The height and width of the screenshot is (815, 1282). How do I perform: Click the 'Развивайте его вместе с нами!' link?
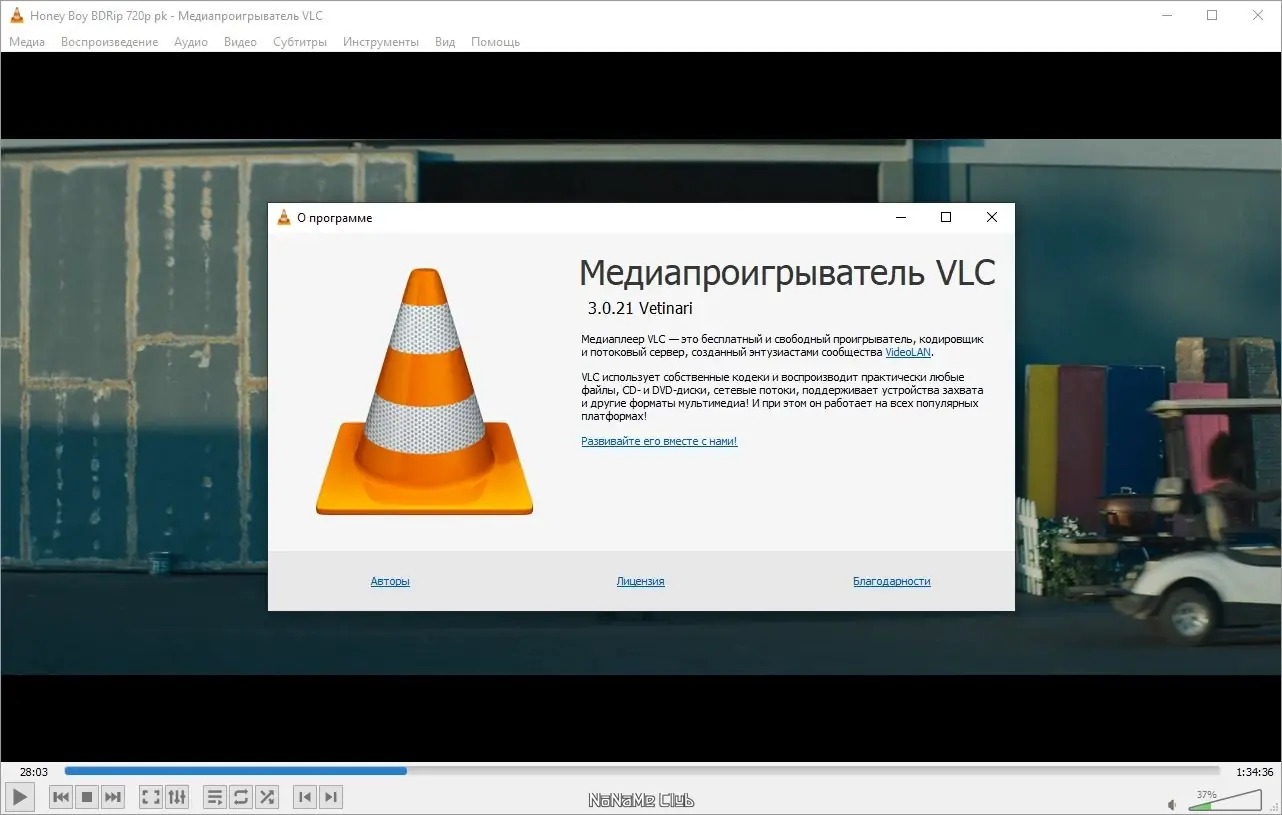coord(659,441)
